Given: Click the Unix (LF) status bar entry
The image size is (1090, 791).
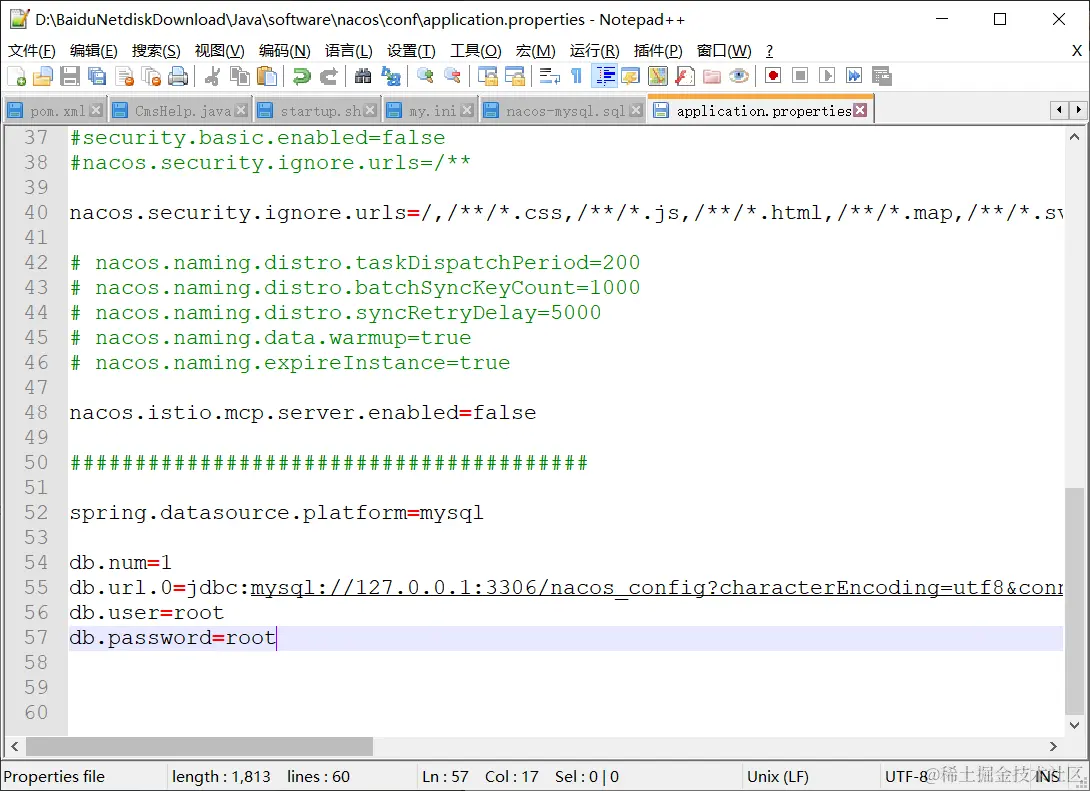Looking at the screenshot, I should (778, 776).
